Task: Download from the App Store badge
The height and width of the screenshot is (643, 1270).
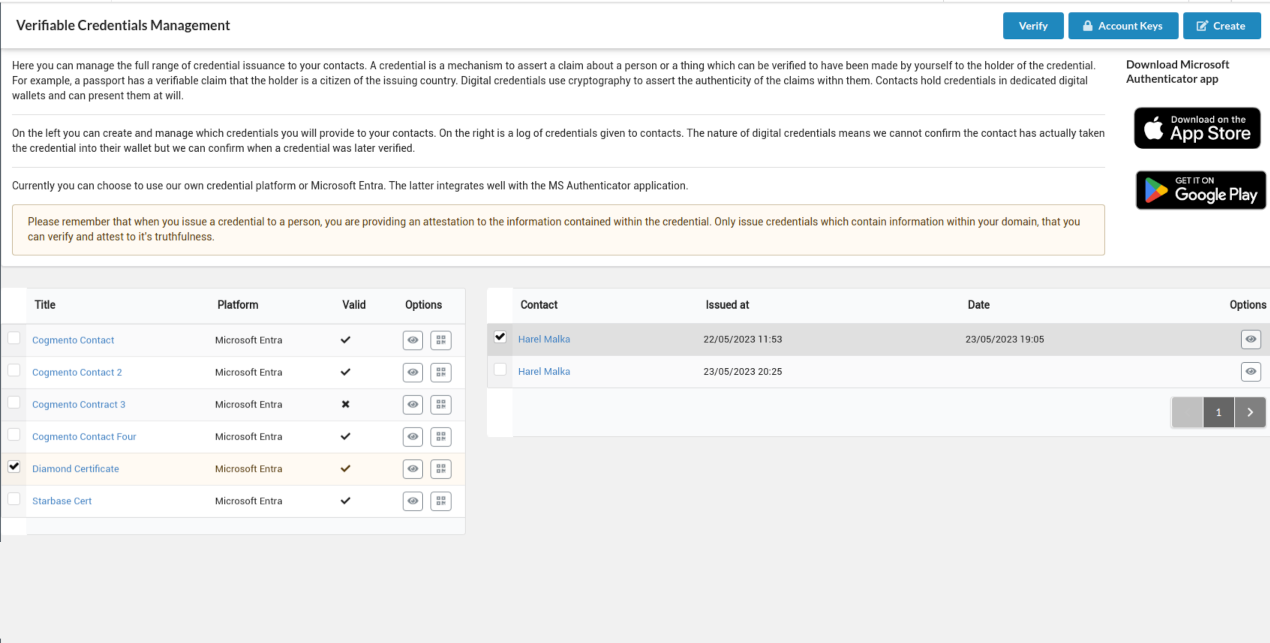Action: 1197,128
